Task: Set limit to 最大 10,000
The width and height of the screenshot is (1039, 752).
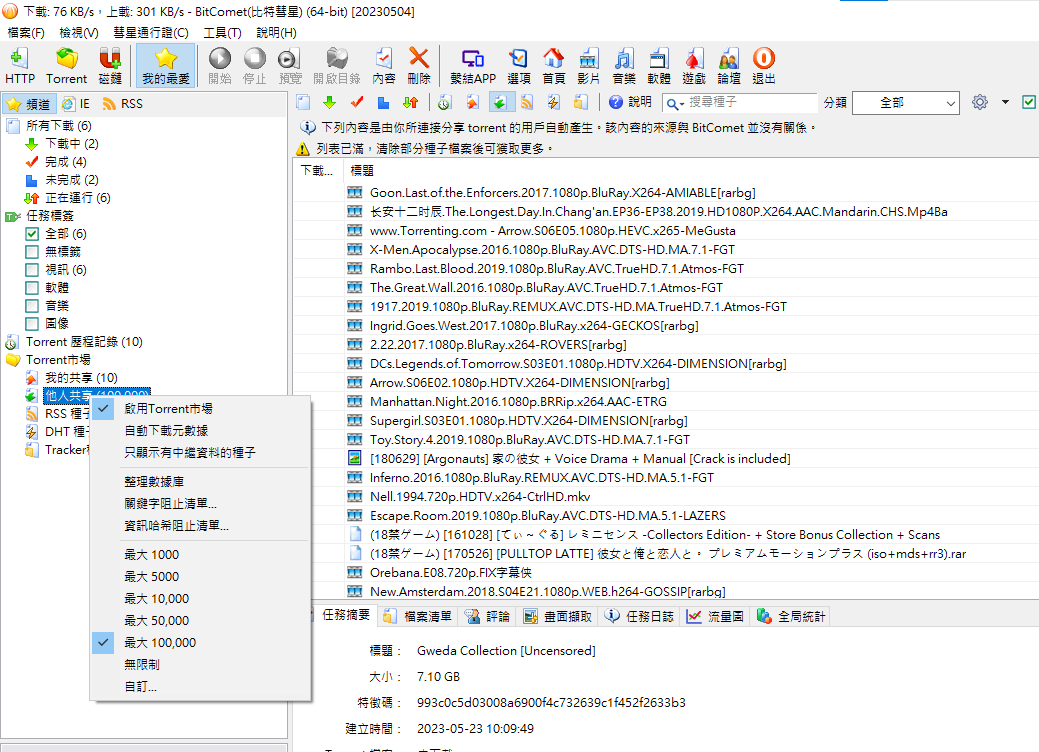Action: (200, 598)
